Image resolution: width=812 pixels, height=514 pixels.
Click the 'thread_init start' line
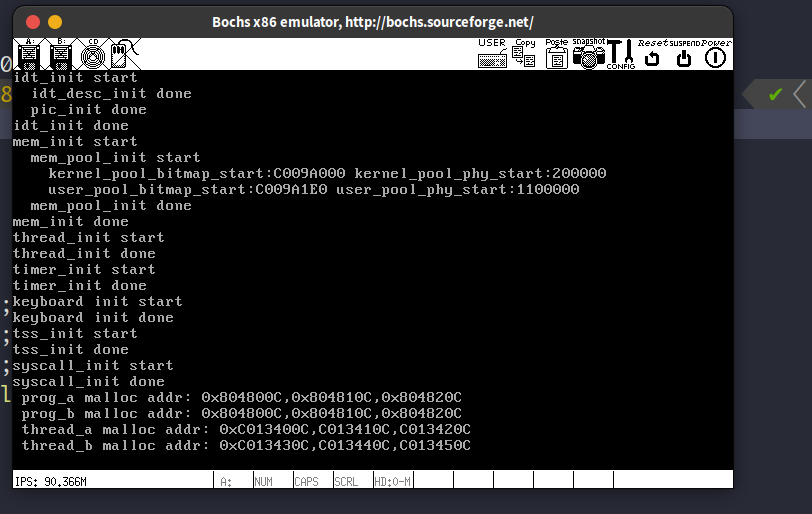click(89, 238)
